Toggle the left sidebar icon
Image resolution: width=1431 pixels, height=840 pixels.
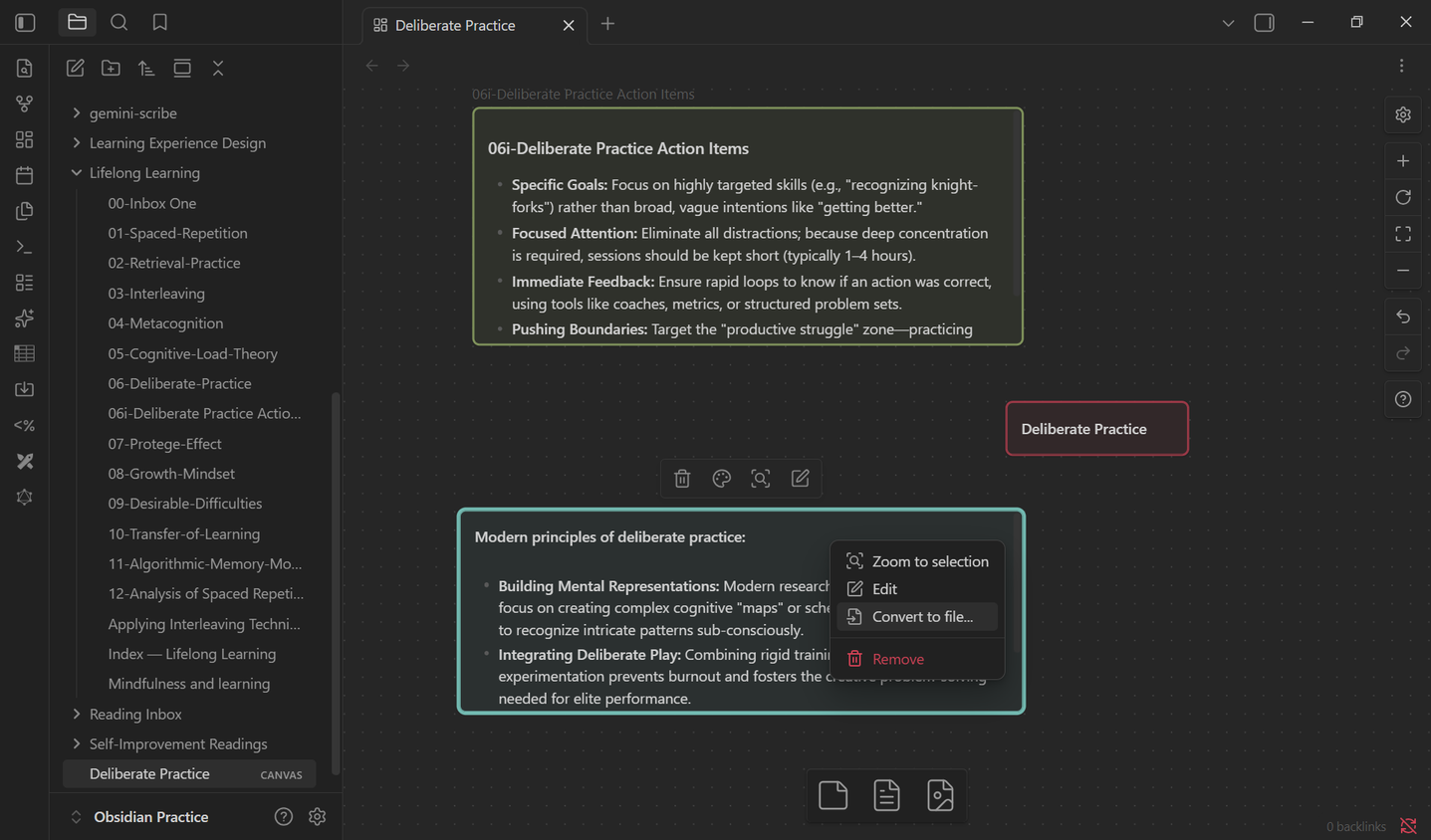pyautogui.click(x=25, y=22)
